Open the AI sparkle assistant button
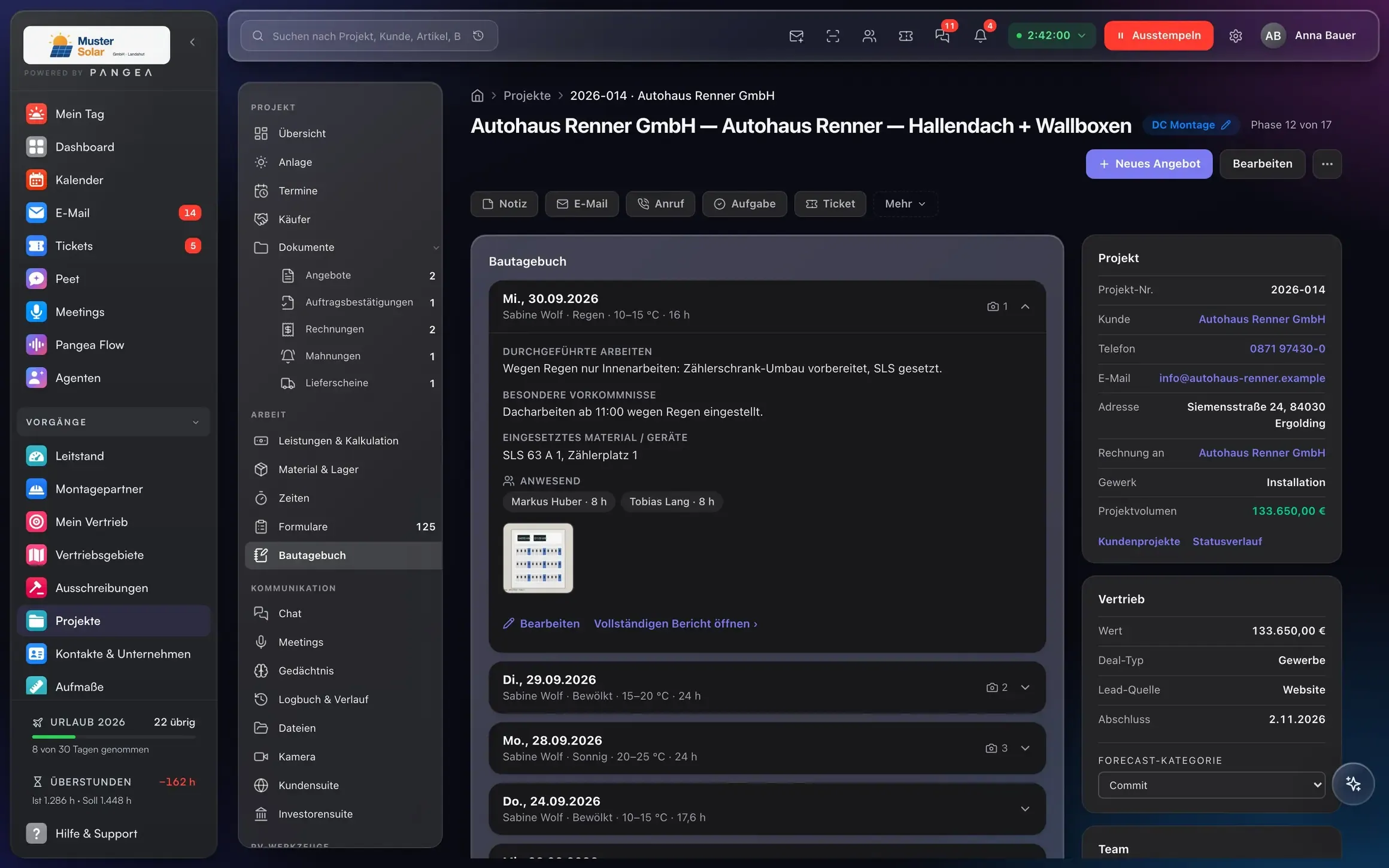Image resolution: width=1389 pixels, height=868 pixels. pos(1353,784)
